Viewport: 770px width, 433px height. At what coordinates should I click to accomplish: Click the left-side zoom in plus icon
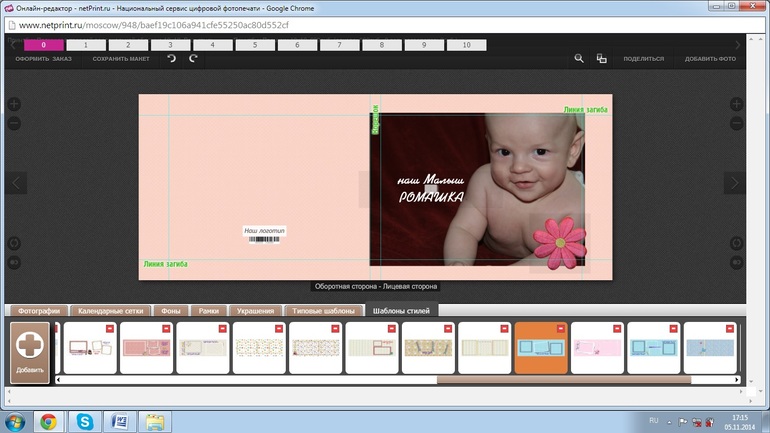click(x=14, y=104)
